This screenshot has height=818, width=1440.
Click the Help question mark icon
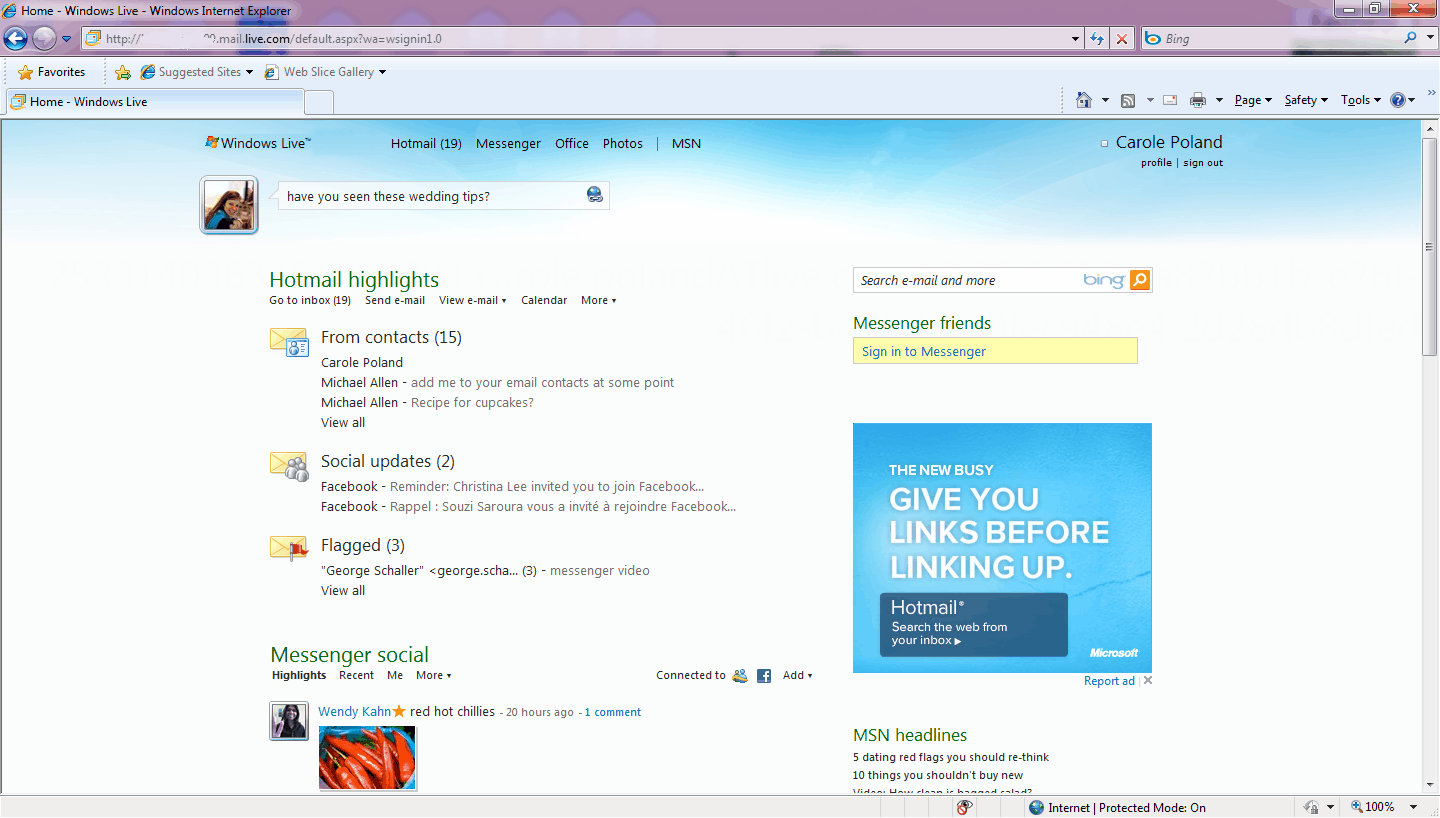point(1398,100)
